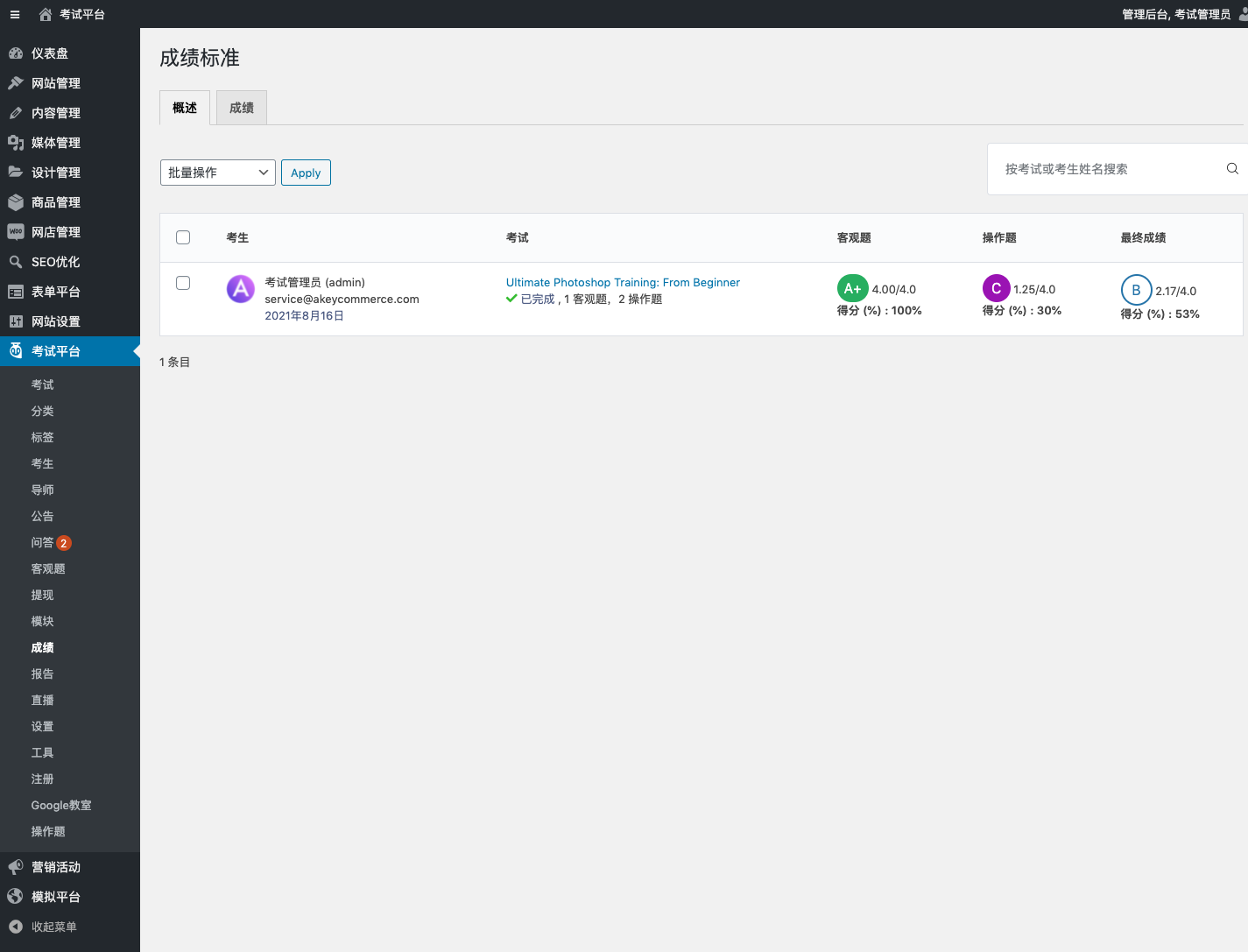The height and width of the screenshot is (952, 1248).
Task: Click the 仪表盘 dashboard icon
Action: (16, 53)
